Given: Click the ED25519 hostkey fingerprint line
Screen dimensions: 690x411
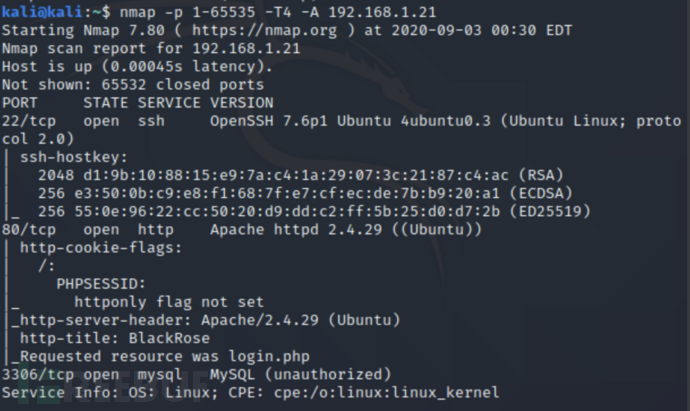Looking at the screenshot, I should [314, 211].
